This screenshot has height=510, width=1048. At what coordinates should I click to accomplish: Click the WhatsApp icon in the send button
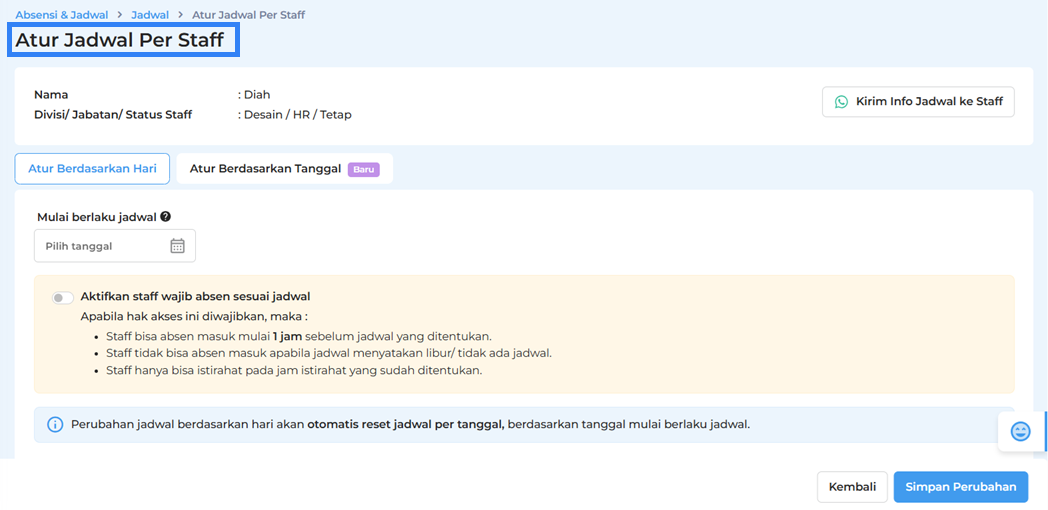tap(841, 102)
